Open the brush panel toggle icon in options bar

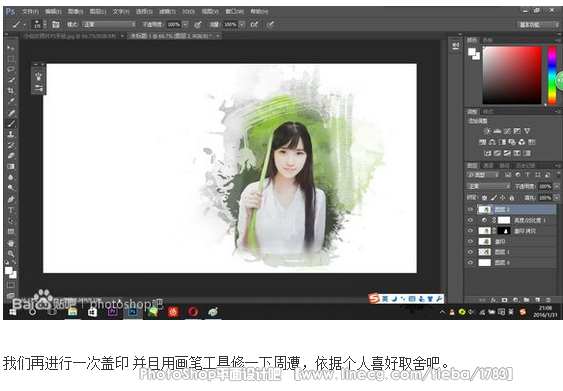tap(55, 24)
